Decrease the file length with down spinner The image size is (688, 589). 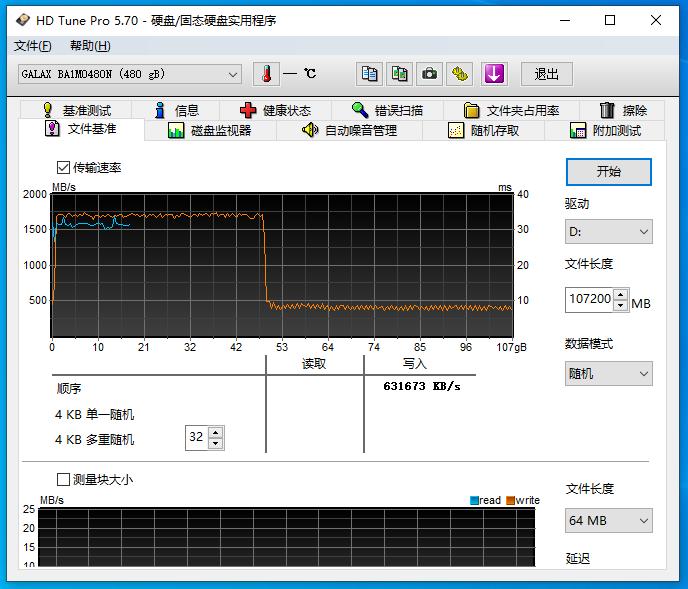point(620,305)
